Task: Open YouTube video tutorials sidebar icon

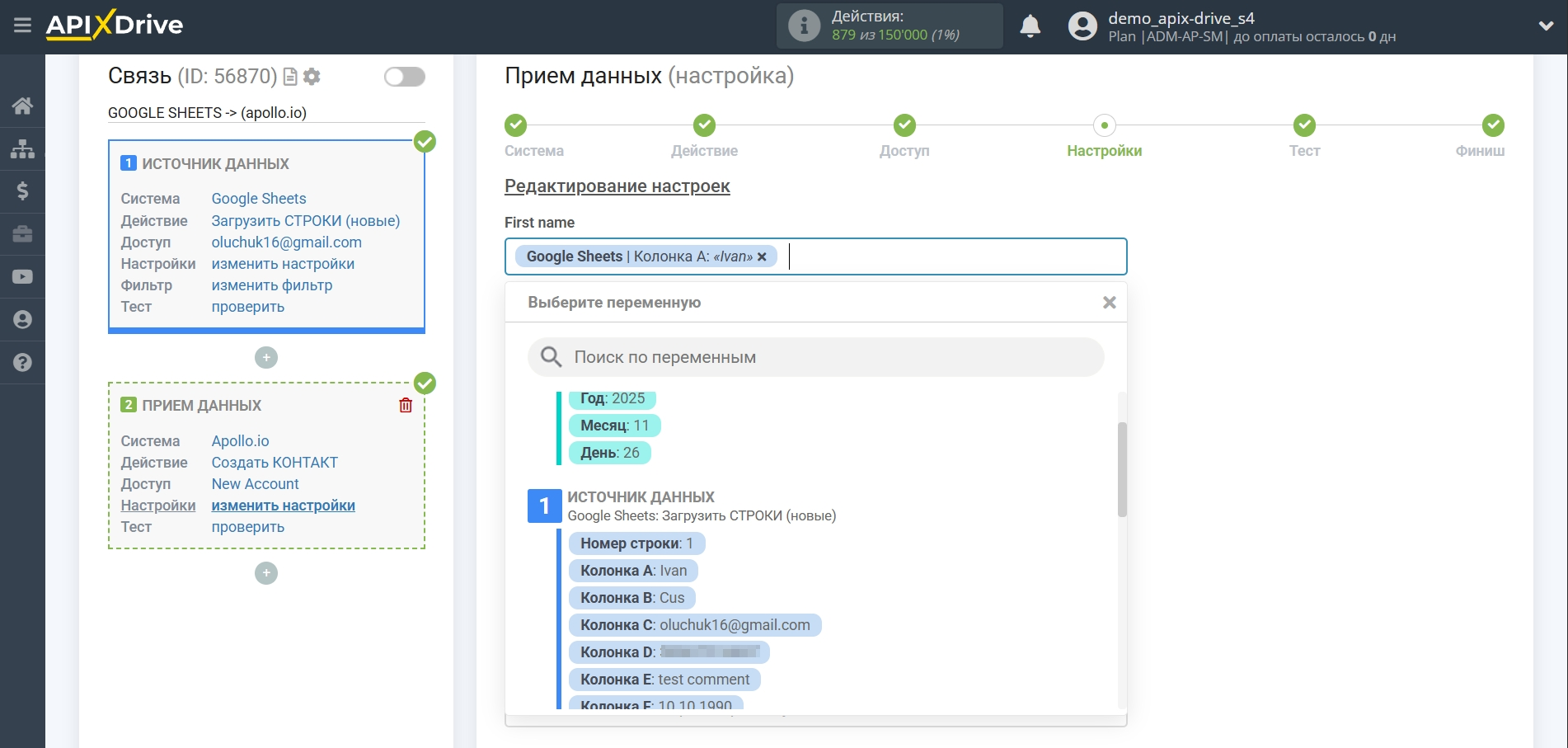Action: pyautogui.click(x=22, y=277)
